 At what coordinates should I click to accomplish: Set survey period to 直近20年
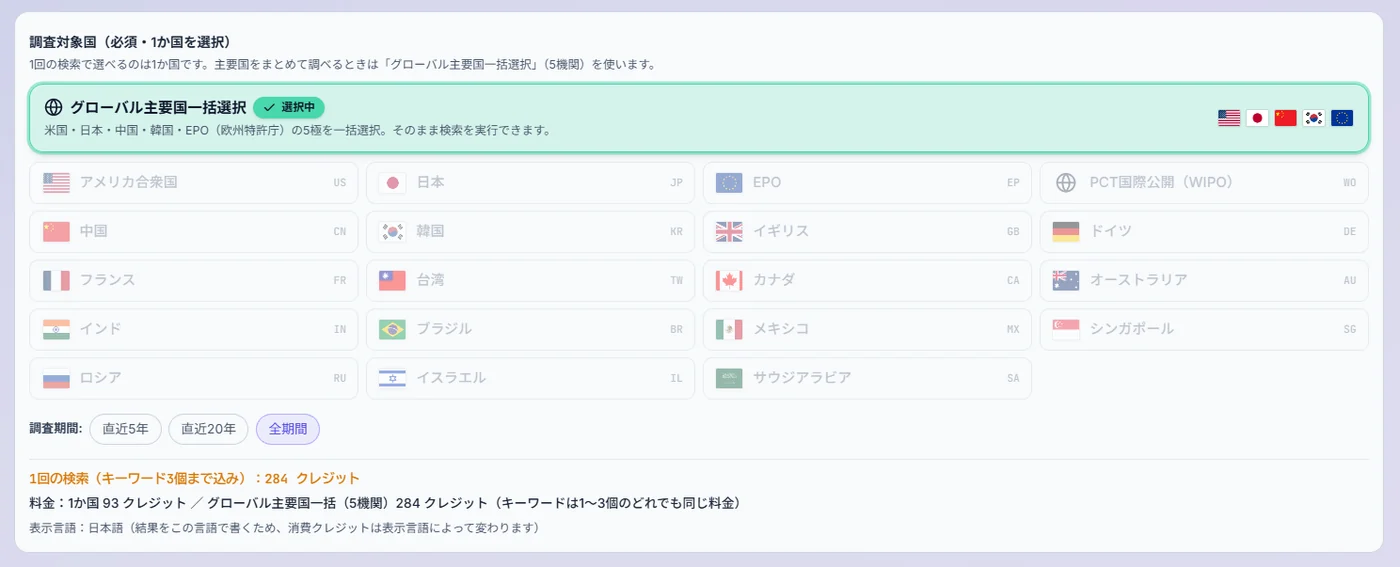(209, 429)
